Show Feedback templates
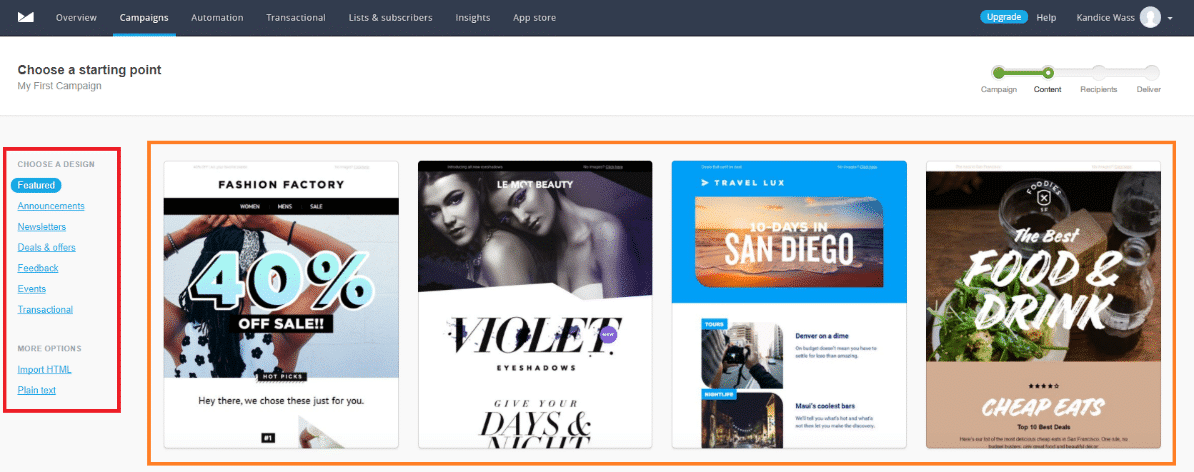The width and height of the screenshot is (1194, 472). click(38, 268)
